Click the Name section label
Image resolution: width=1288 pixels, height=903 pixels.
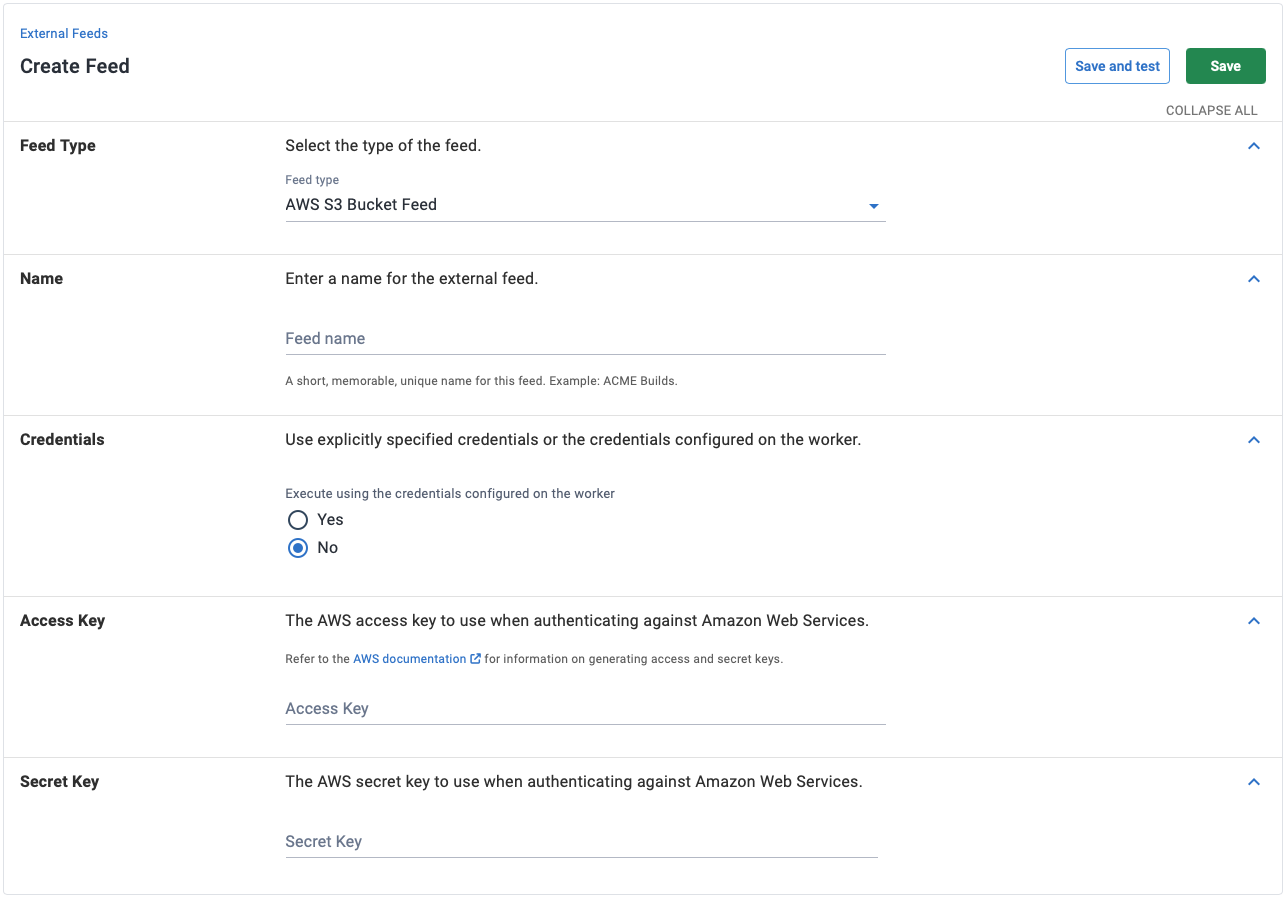(41, 278)
